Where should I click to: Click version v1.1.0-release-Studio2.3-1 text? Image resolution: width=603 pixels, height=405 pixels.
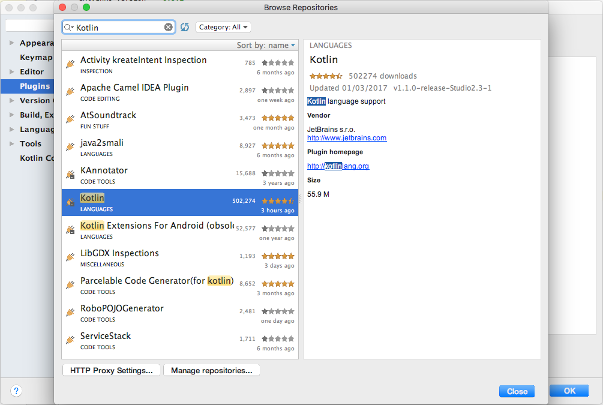coord(442,88)
